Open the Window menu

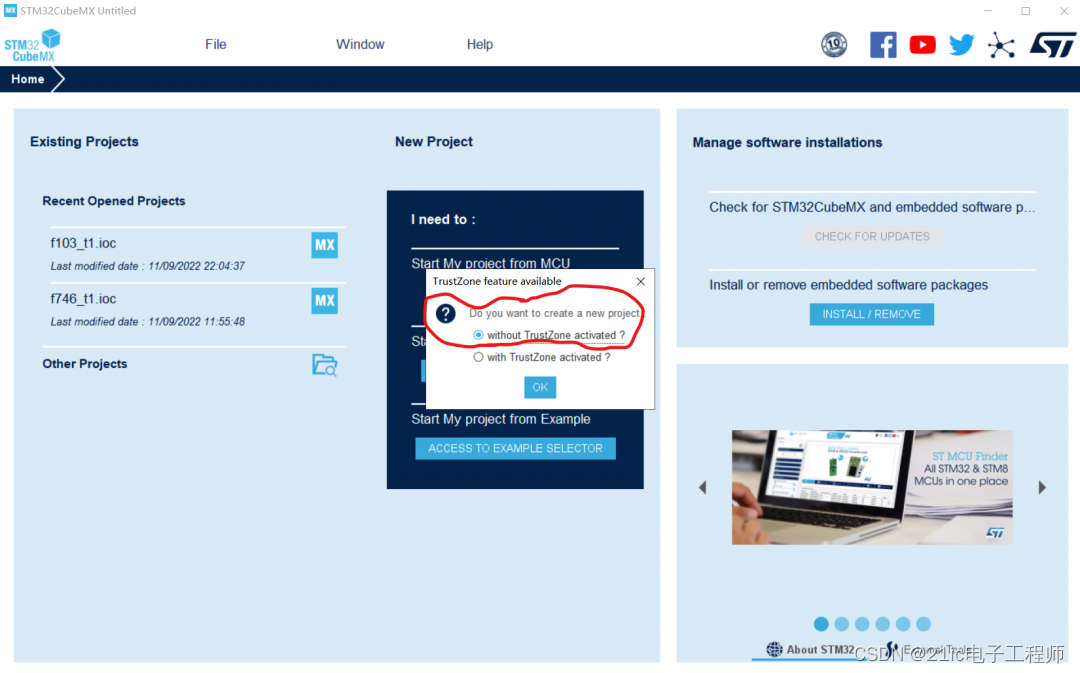click(360, 44)
